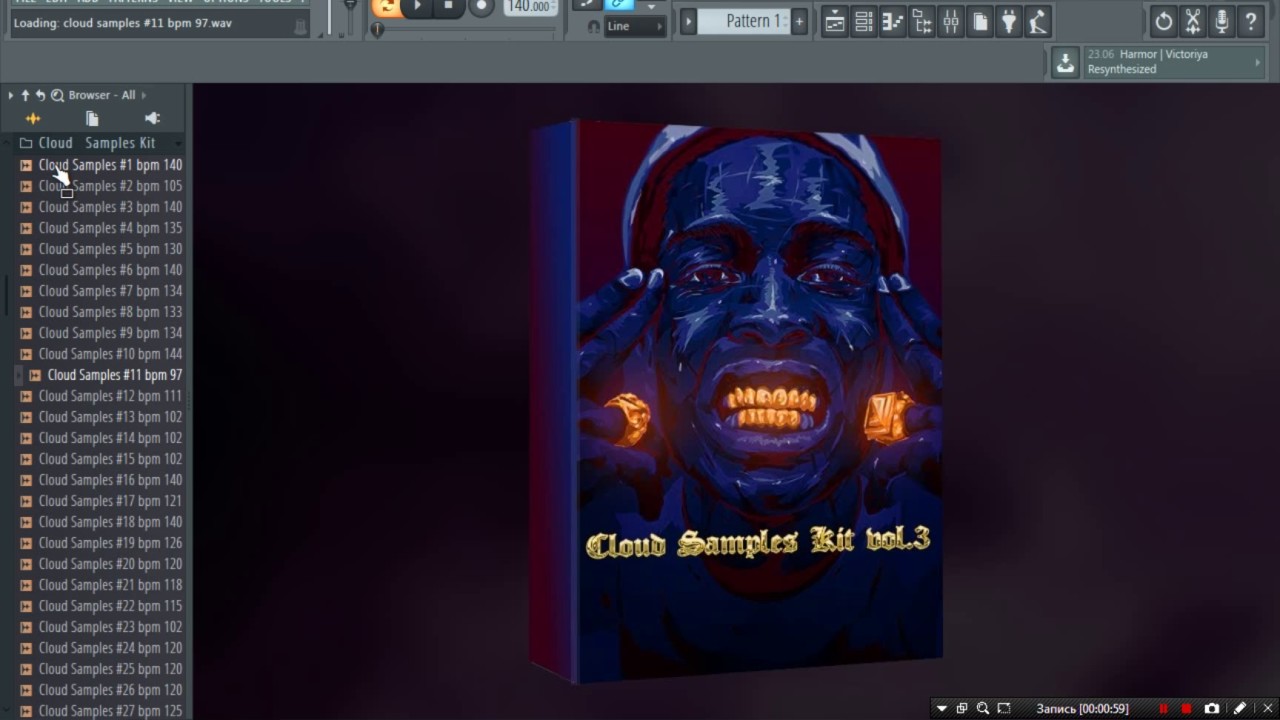1280x720 pixels.
Task: Open the Line snap dropdown
Action: 635,27
